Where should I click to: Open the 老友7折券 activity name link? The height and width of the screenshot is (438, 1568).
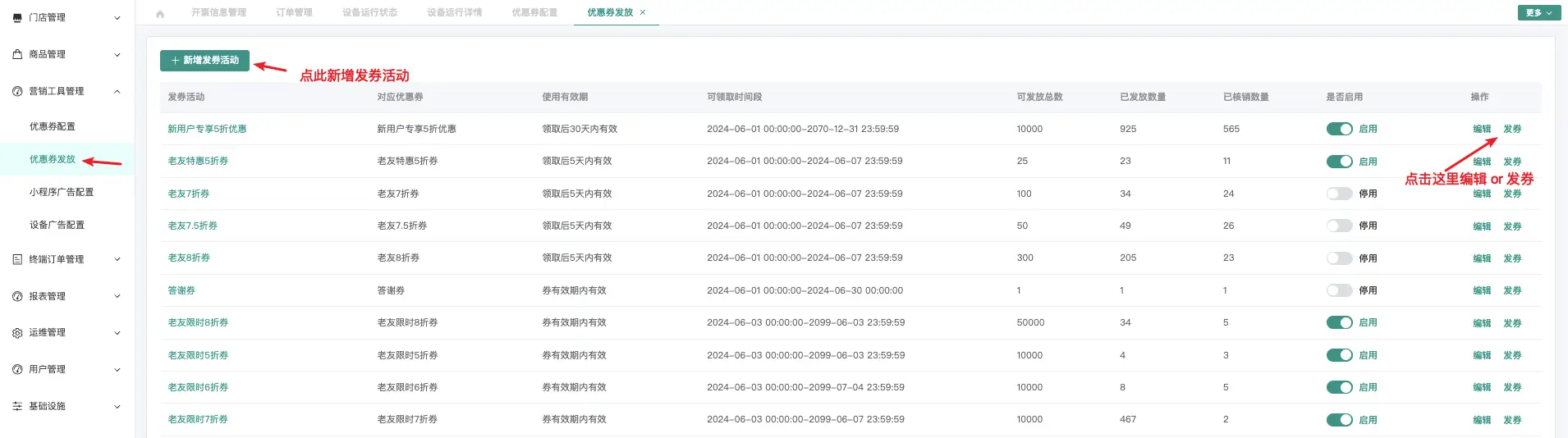pyautogui.click(x=189, y=194)
